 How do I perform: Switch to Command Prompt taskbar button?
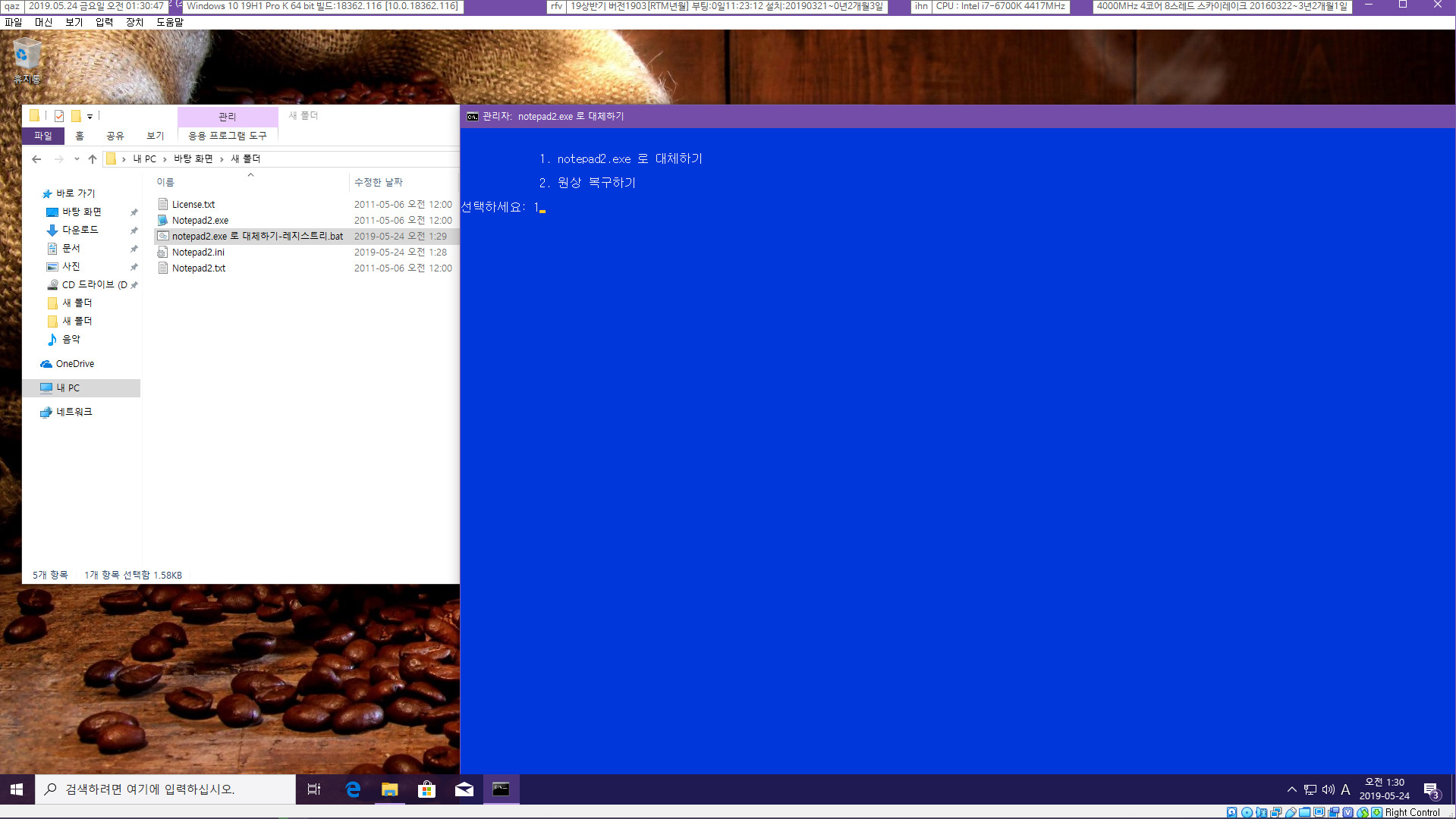(x=502, y=789)
